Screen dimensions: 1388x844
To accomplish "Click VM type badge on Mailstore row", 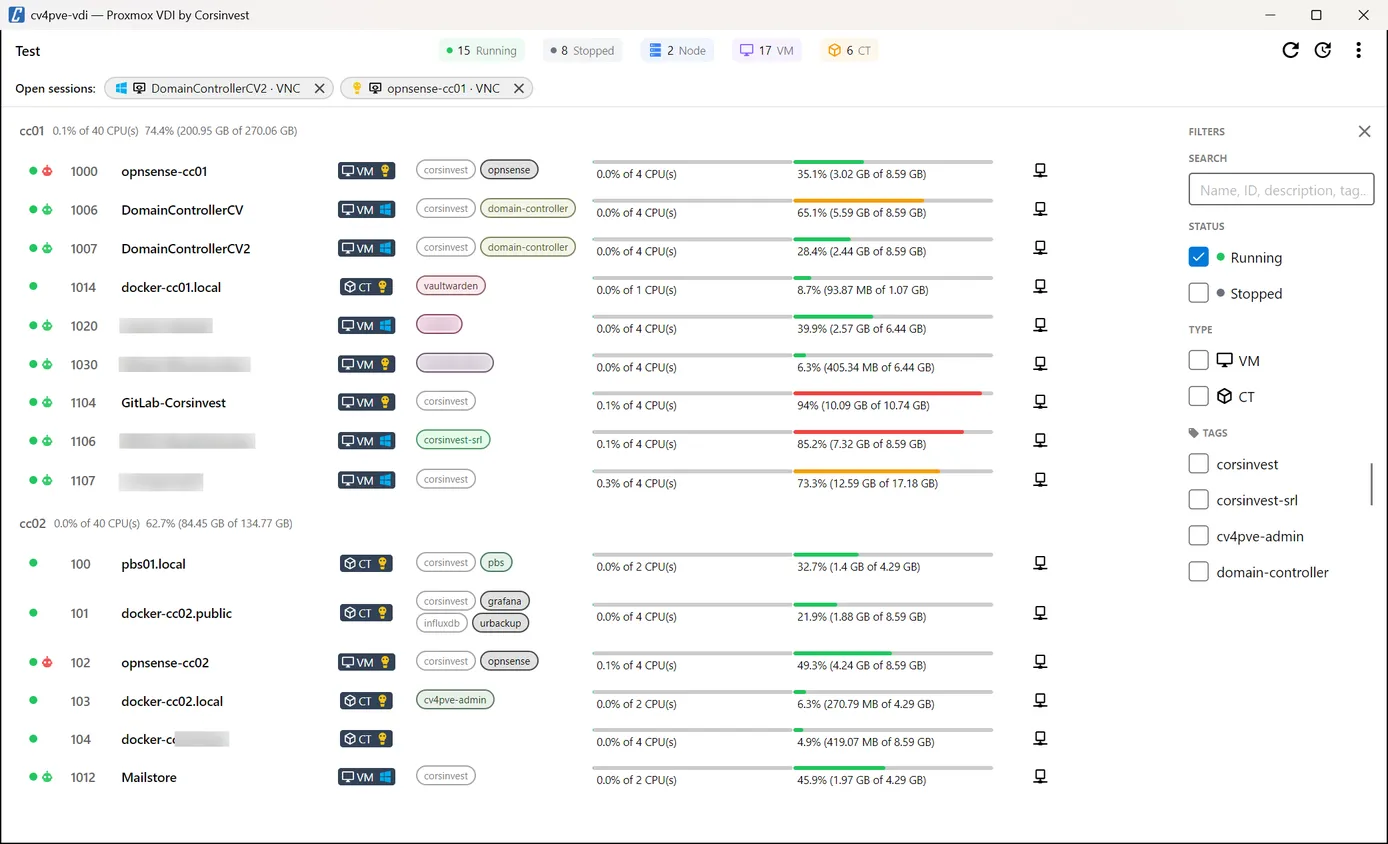I will click(x=367, y=777).
